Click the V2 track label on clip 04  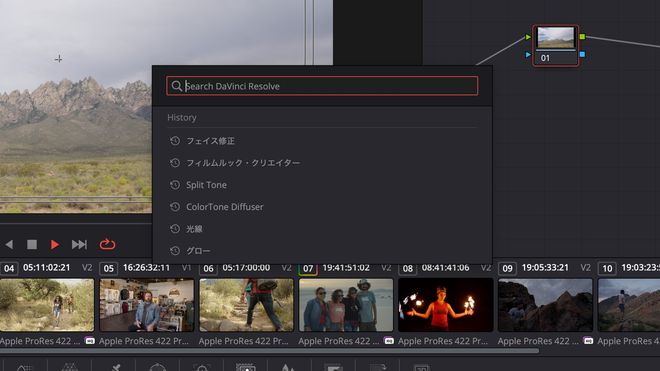(x=87, y=268)
